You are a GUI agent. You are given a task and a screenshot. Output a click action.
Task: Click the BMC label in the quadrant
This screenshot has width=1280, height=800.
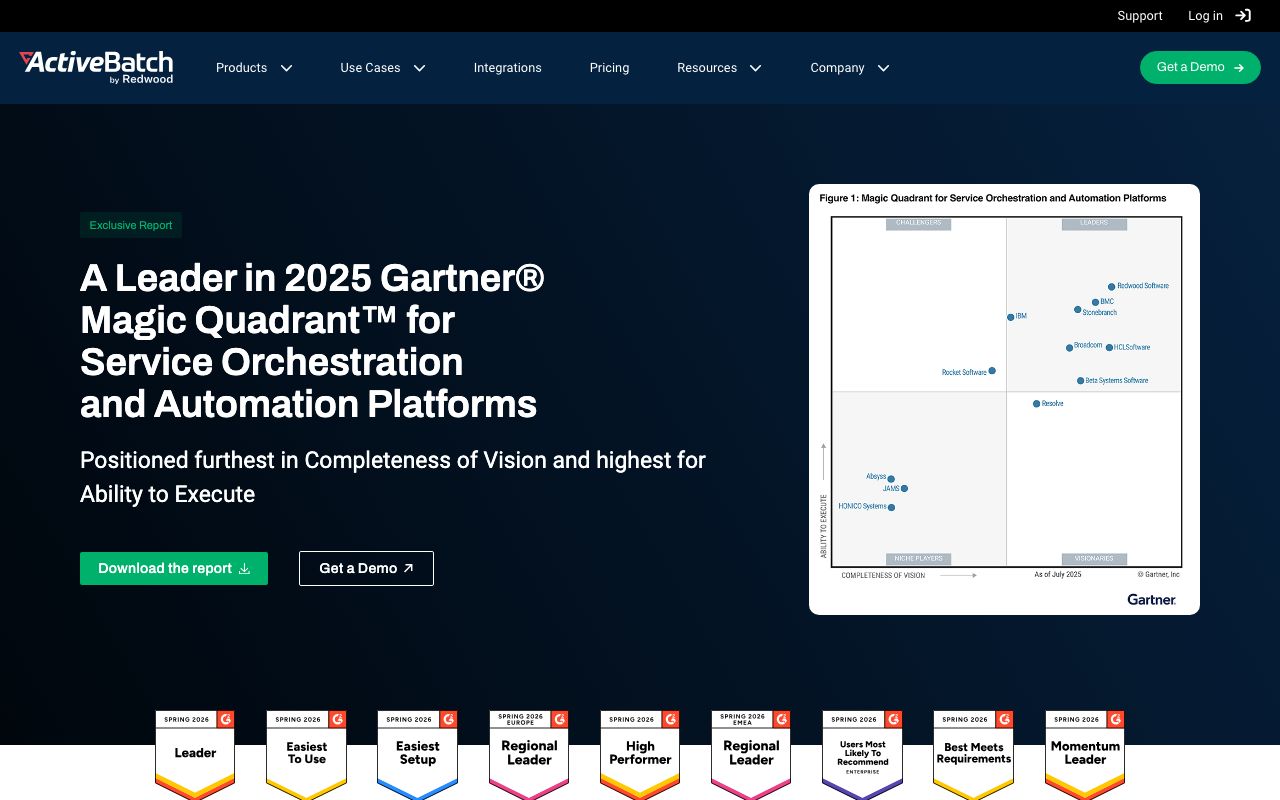(x=1107, y=302)
